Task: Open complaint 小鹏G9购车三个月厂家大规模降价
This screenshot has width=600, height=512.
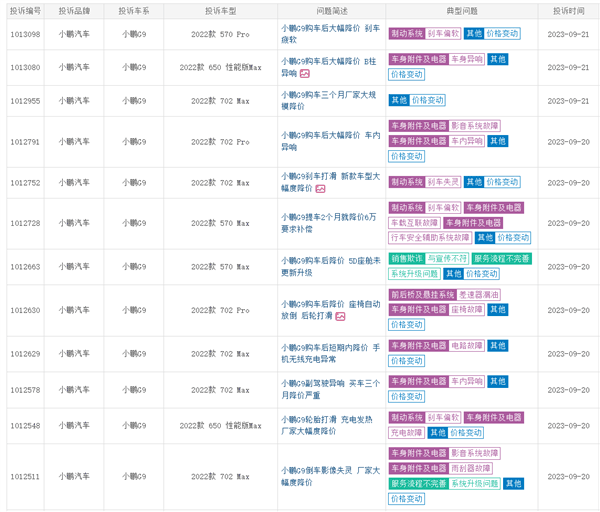Action: (x=328, y=100)
